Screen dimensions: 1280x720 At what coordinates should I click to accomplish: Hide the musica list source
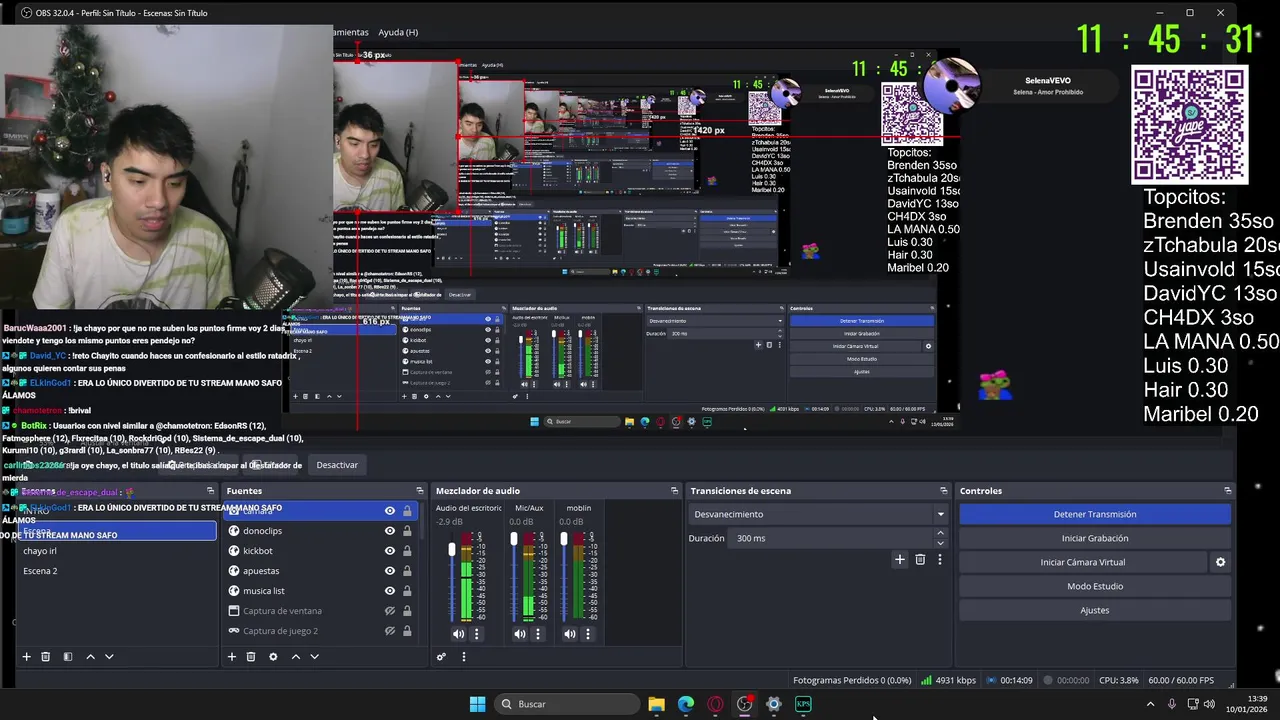click(390, 591)
